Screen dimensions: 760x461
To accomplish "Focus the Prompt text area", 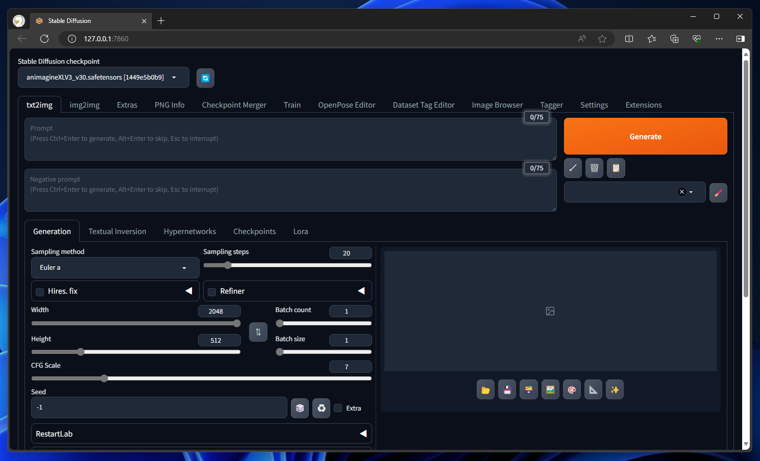I will point(290,140).
